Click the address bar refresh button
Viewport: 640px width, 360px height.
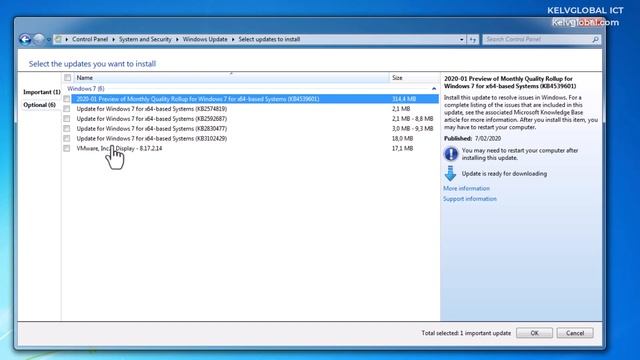473,40
